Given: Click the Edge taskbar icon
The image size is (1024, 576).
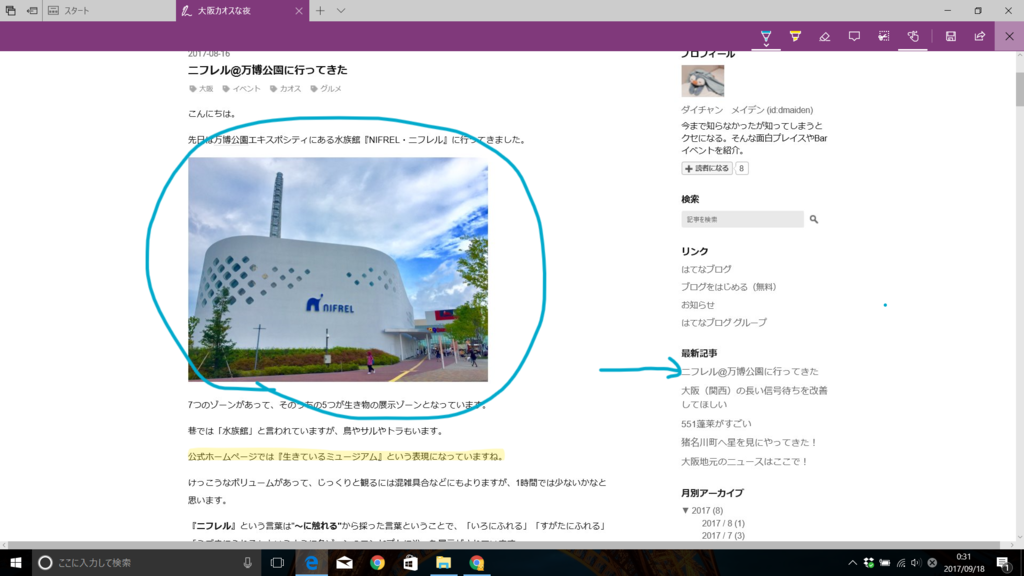Looking at the screenshot, I should click(x=312, y=562).
